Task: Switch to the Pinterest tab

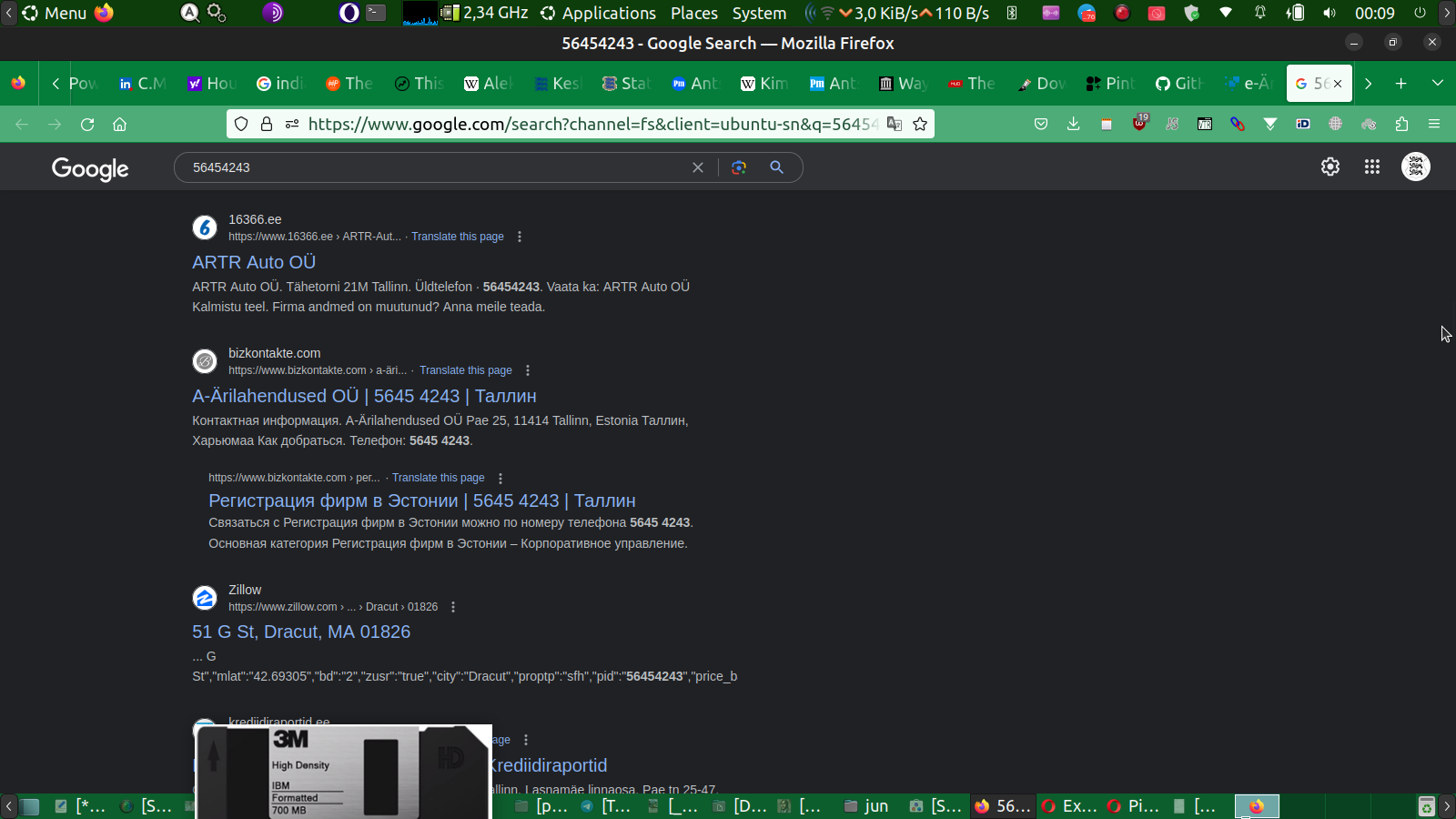Action: coord(1109,84)
